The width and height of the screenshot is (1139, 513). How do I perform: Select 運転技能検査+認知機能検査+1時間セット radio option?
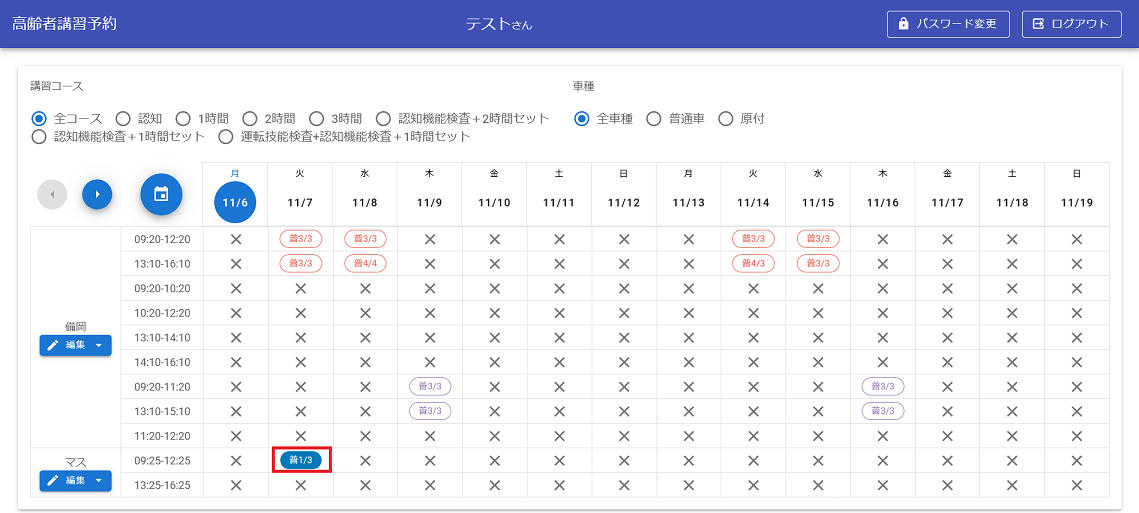[227, 137]
